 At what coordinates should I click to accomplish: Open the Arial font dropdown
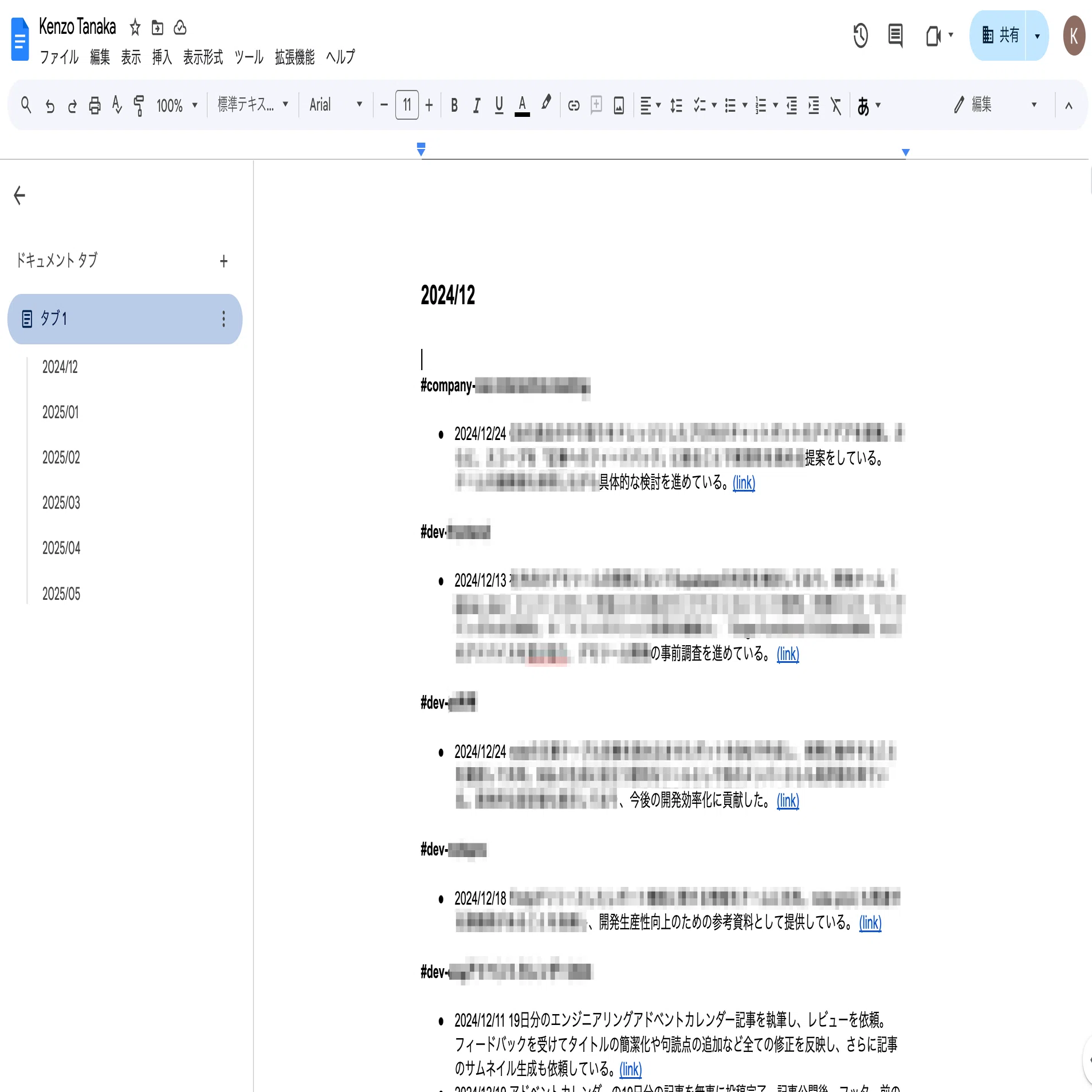click(336, 104)
